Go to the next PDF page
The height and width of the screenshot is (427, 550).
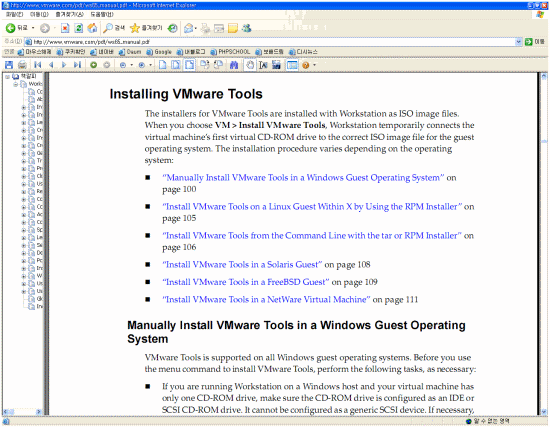pos(64,65)
